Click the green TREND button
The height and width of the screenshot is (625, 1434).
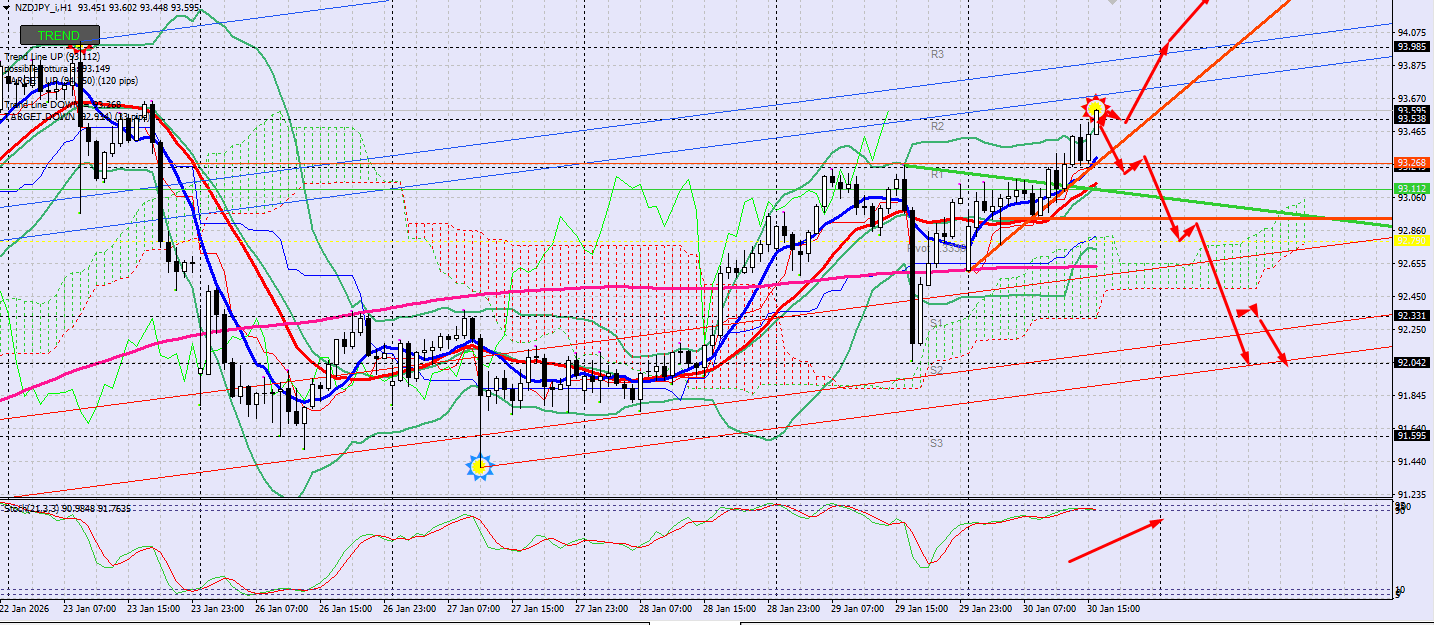click(59, 35)
